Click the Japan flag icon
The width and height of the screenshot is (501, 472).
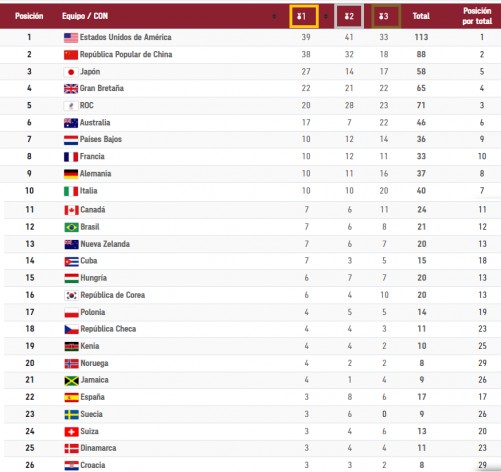pos(71,72)
